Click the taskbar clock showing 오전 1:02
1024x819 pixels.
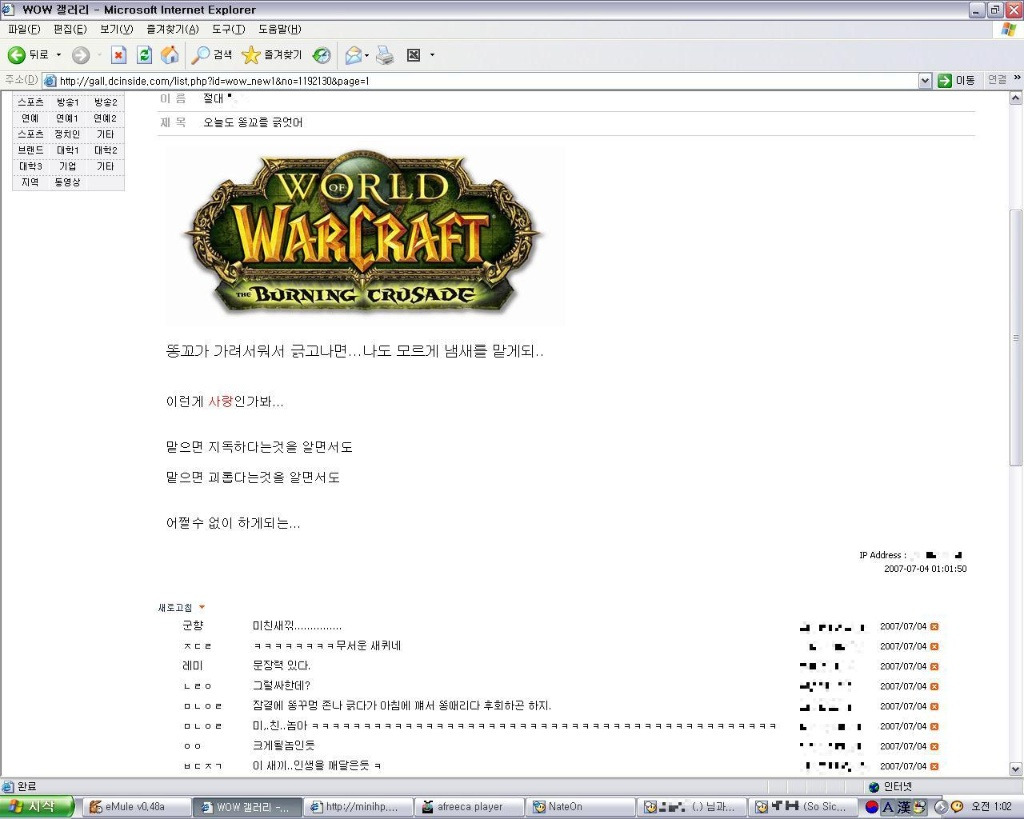point(992,807)
